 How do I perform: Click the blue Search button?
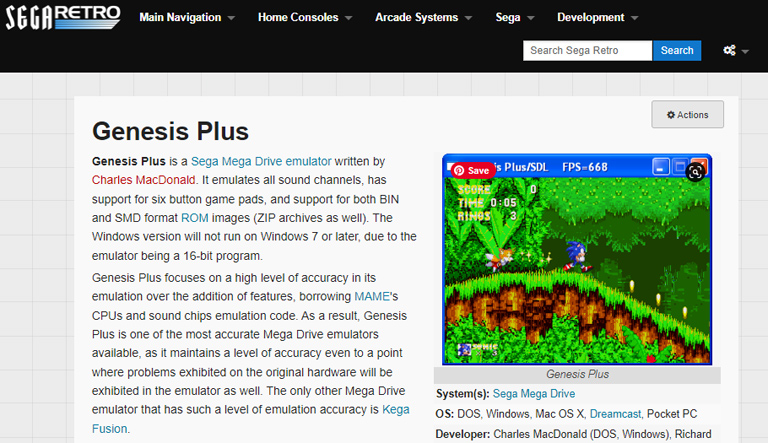tap(677, 50)
